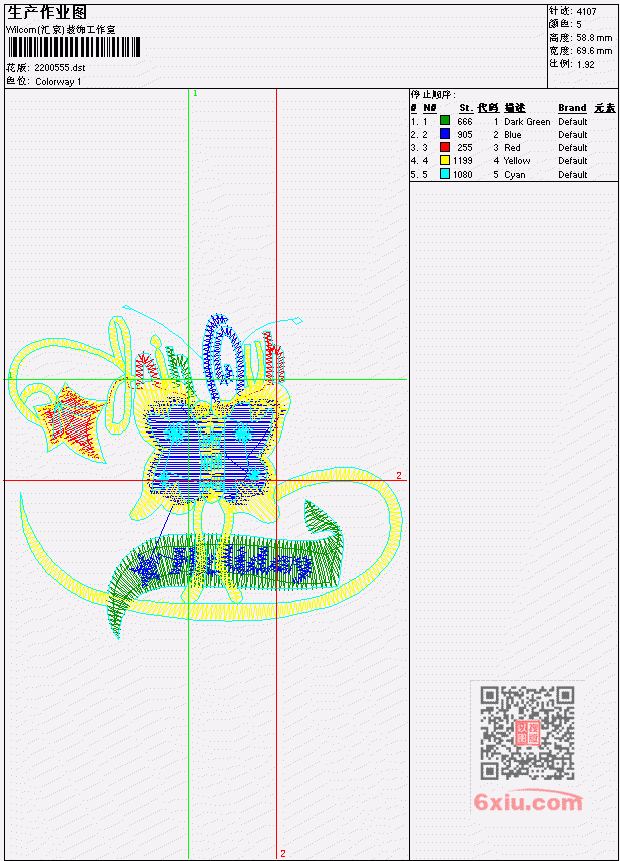Click the 'Brand' column header
The image size is (620, 861).
point(572,108)
